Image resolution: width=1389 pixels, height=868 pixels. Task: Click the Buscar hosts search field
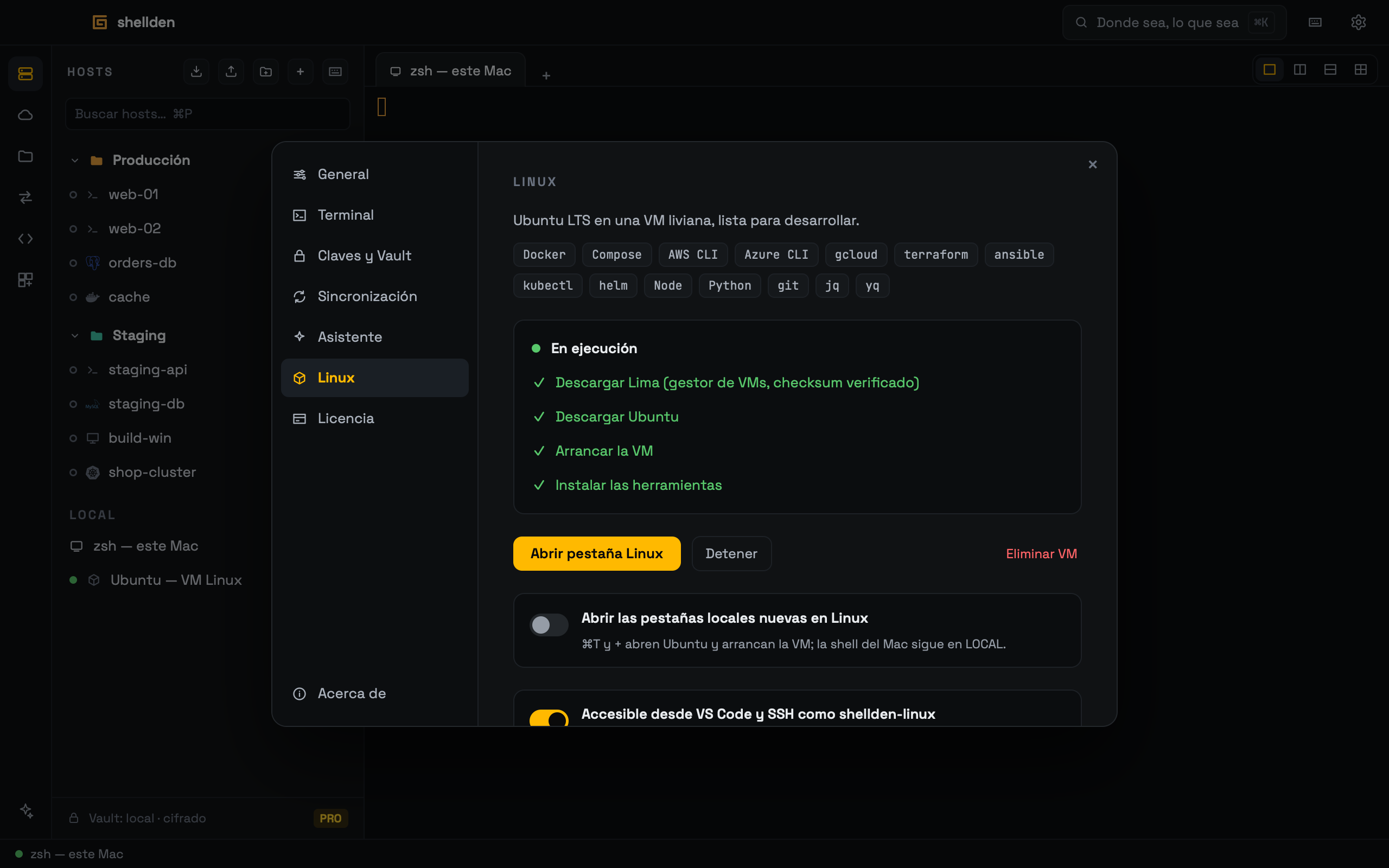click(208, 114)
